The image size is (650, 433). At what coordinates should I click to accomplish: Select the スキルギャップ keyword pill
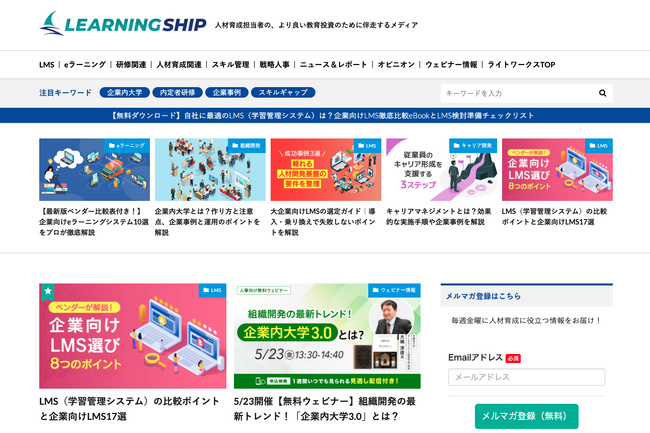click(283, 92)
